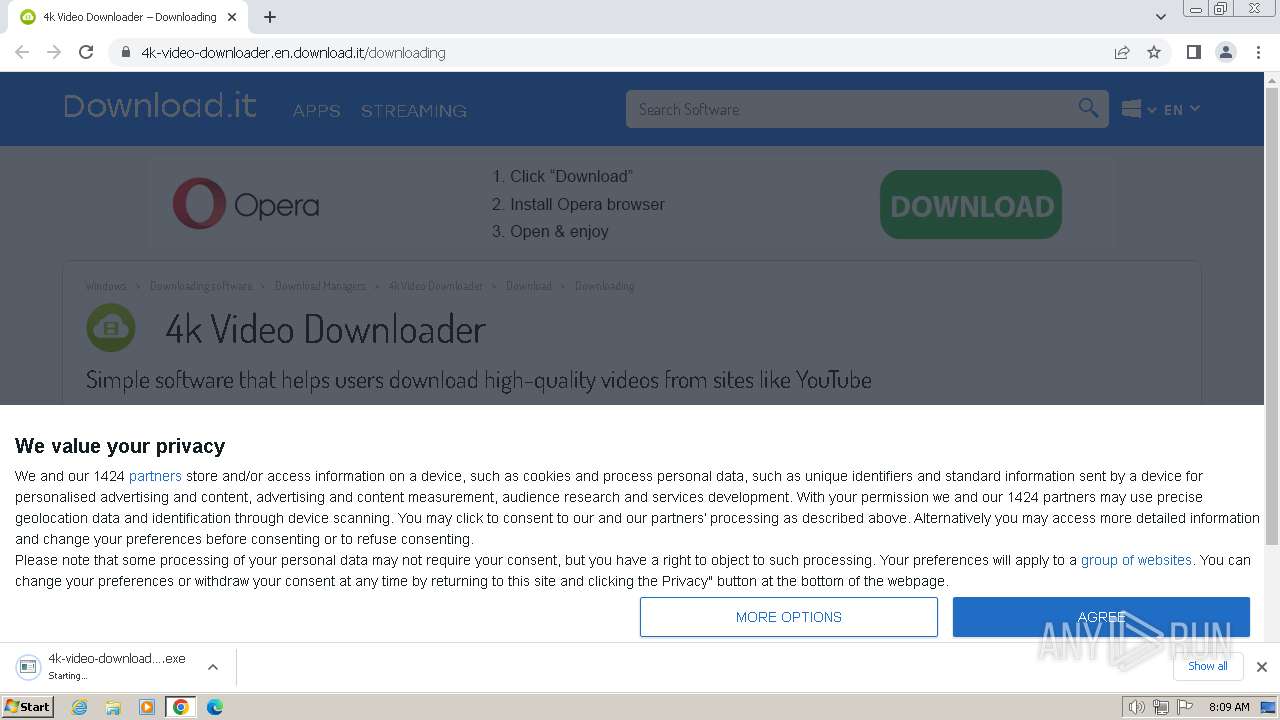
Task: Open the STREAMING menu item
Action: (414, 111)
